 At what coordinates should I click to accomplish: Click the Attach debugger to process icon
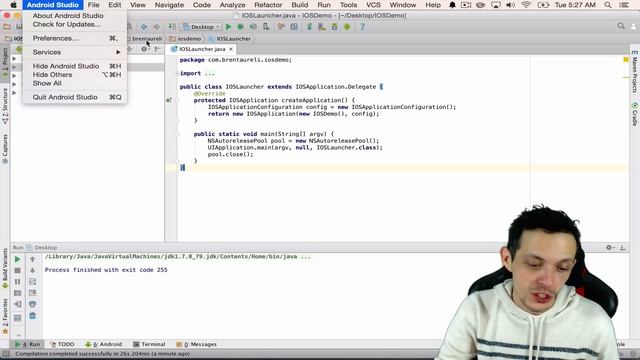(x=266, y=27)
